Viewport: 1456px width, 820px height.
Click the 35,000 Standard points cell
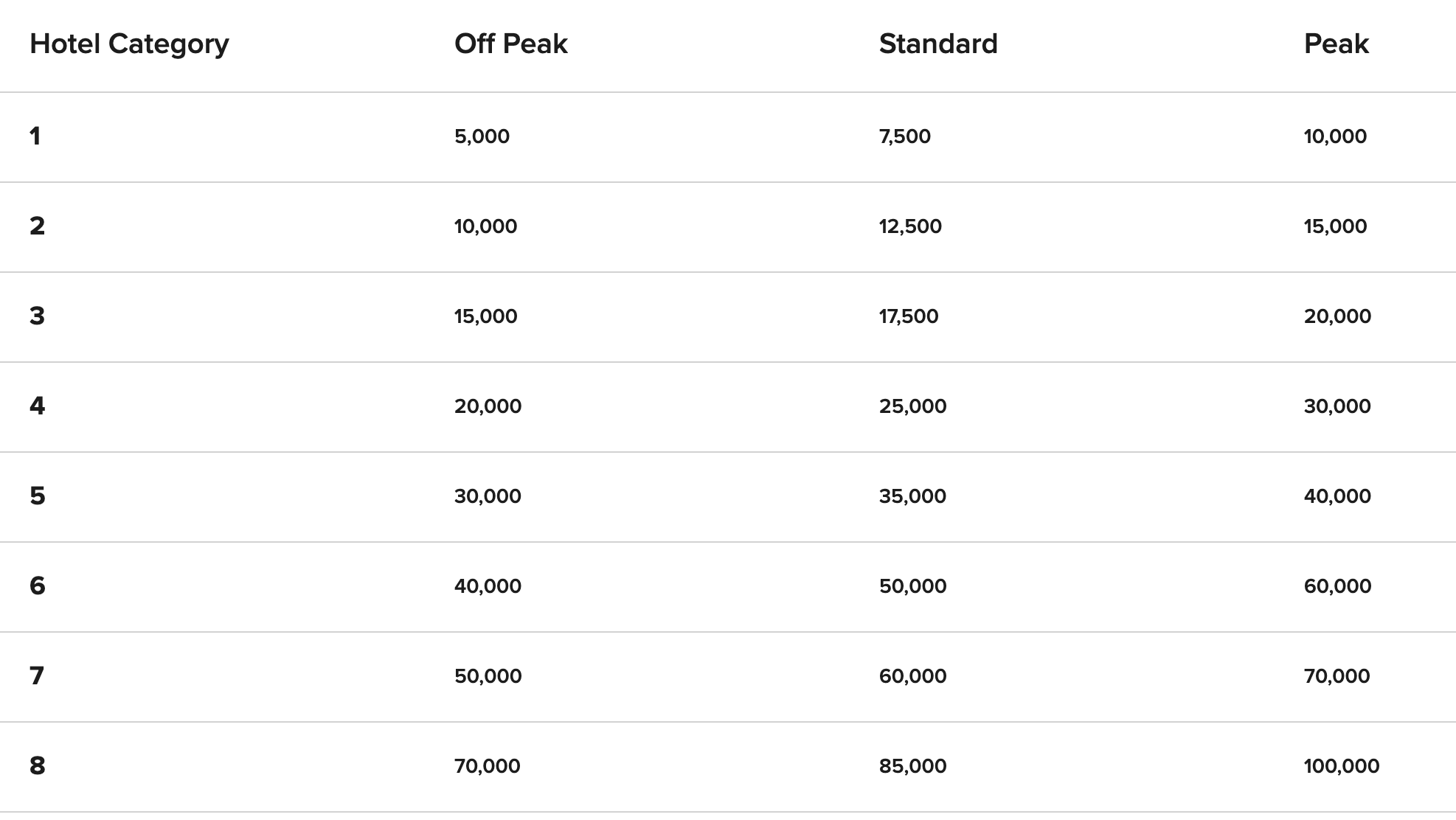pos(912,496)
